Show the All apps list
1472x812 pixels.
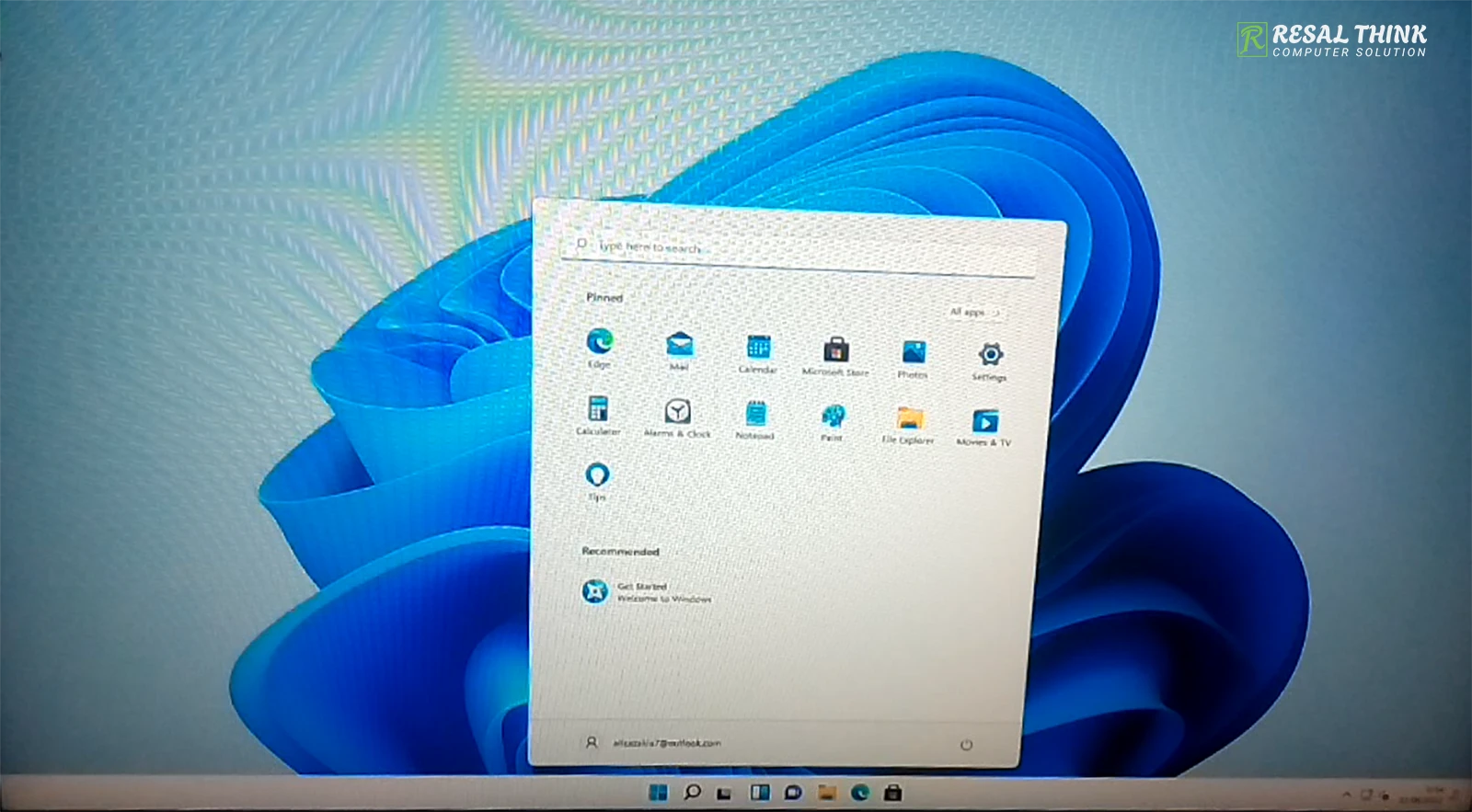[x=974, y=313]
